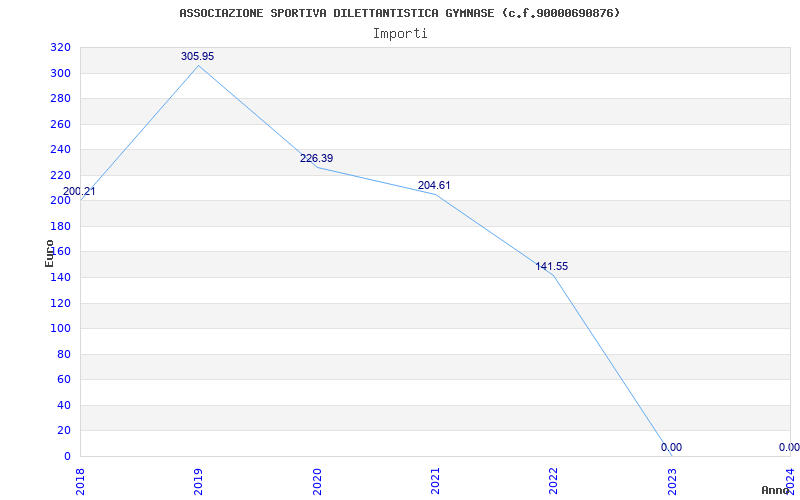Viewport: 800px width, 500px height.
Task: Select the 204.61 data label
Action: coord(434,186)
